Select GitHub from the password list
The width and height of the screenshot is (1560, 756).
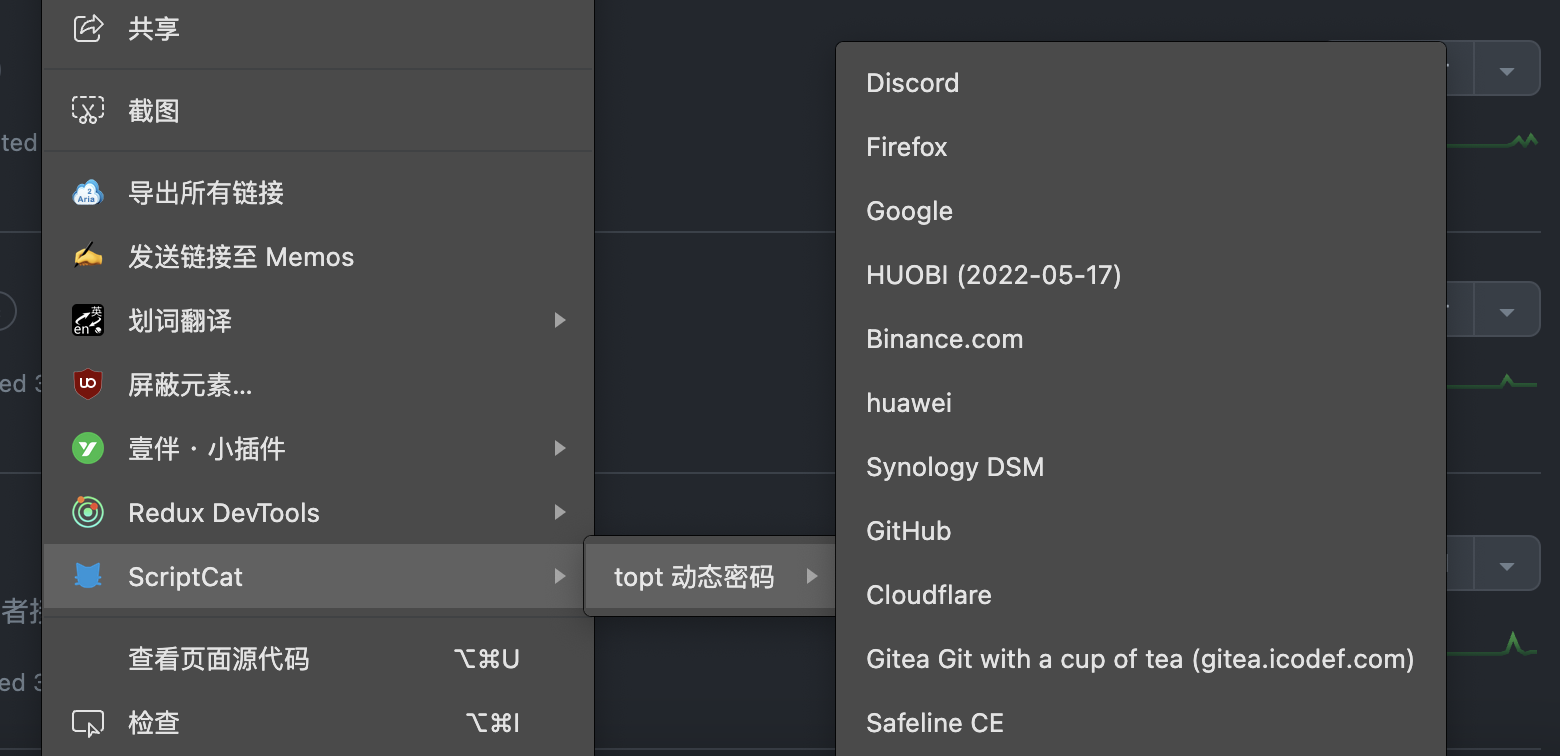908,531
